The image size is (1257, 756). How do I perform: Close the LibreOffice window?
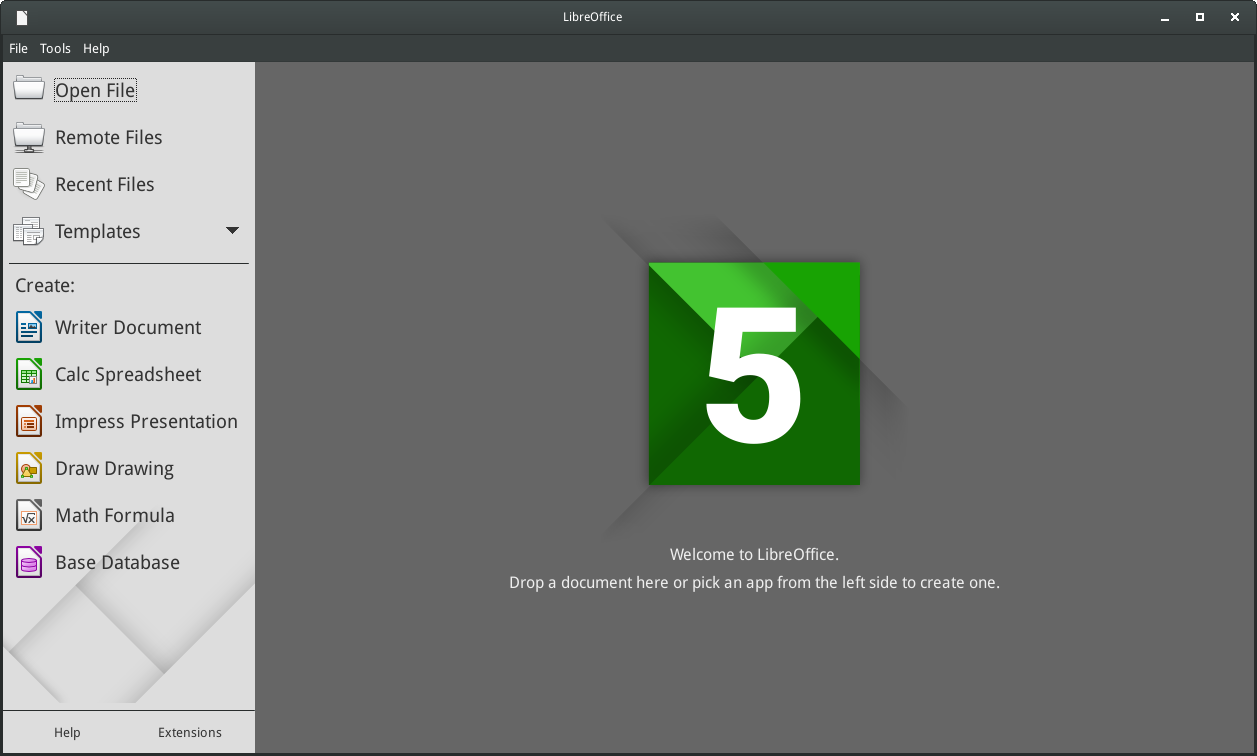pos(1235,17)
